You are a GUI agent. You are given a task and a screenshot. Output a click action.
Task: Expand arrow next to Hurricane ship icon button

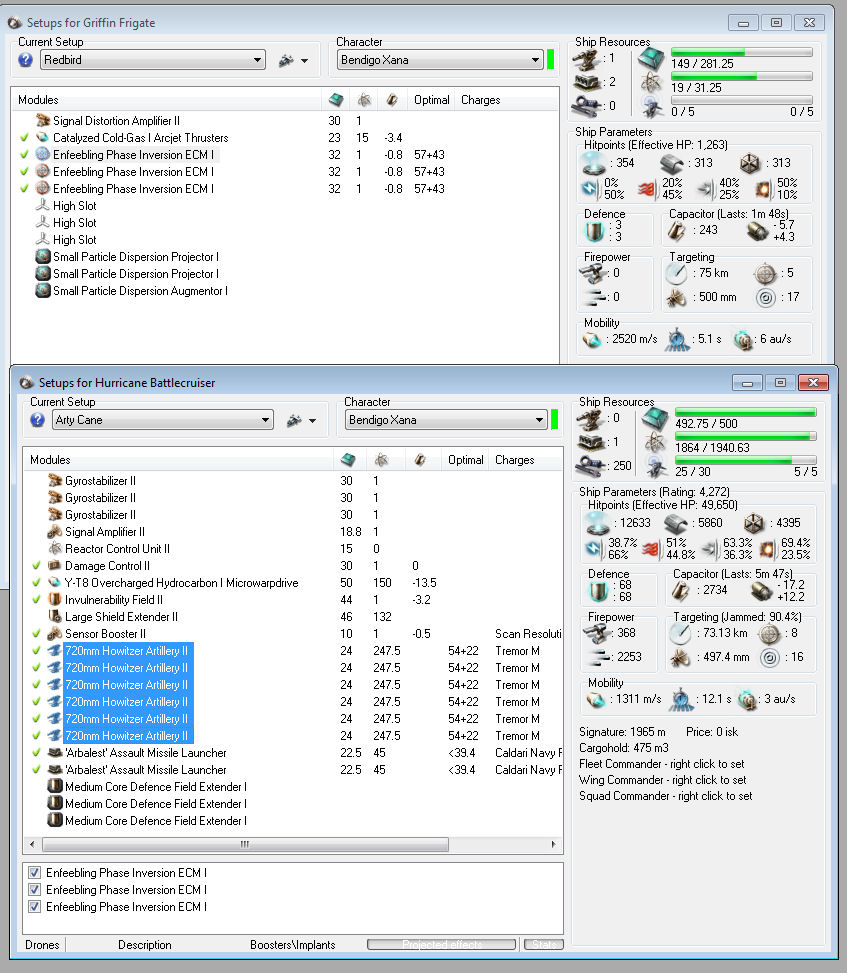pos(313,421)
